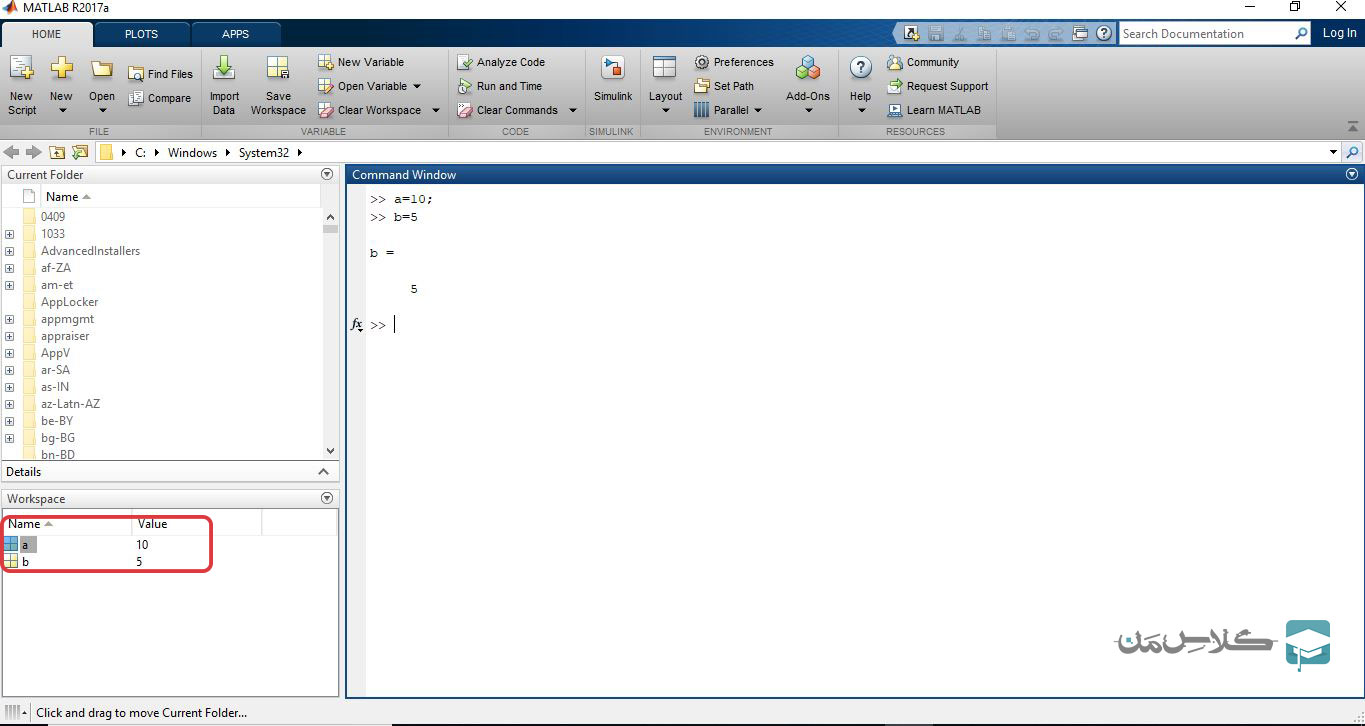The height and width of the screenshot is (726, 1365).
Task: Collapse the toolstrip ribbon
Action: (1353, 127)
